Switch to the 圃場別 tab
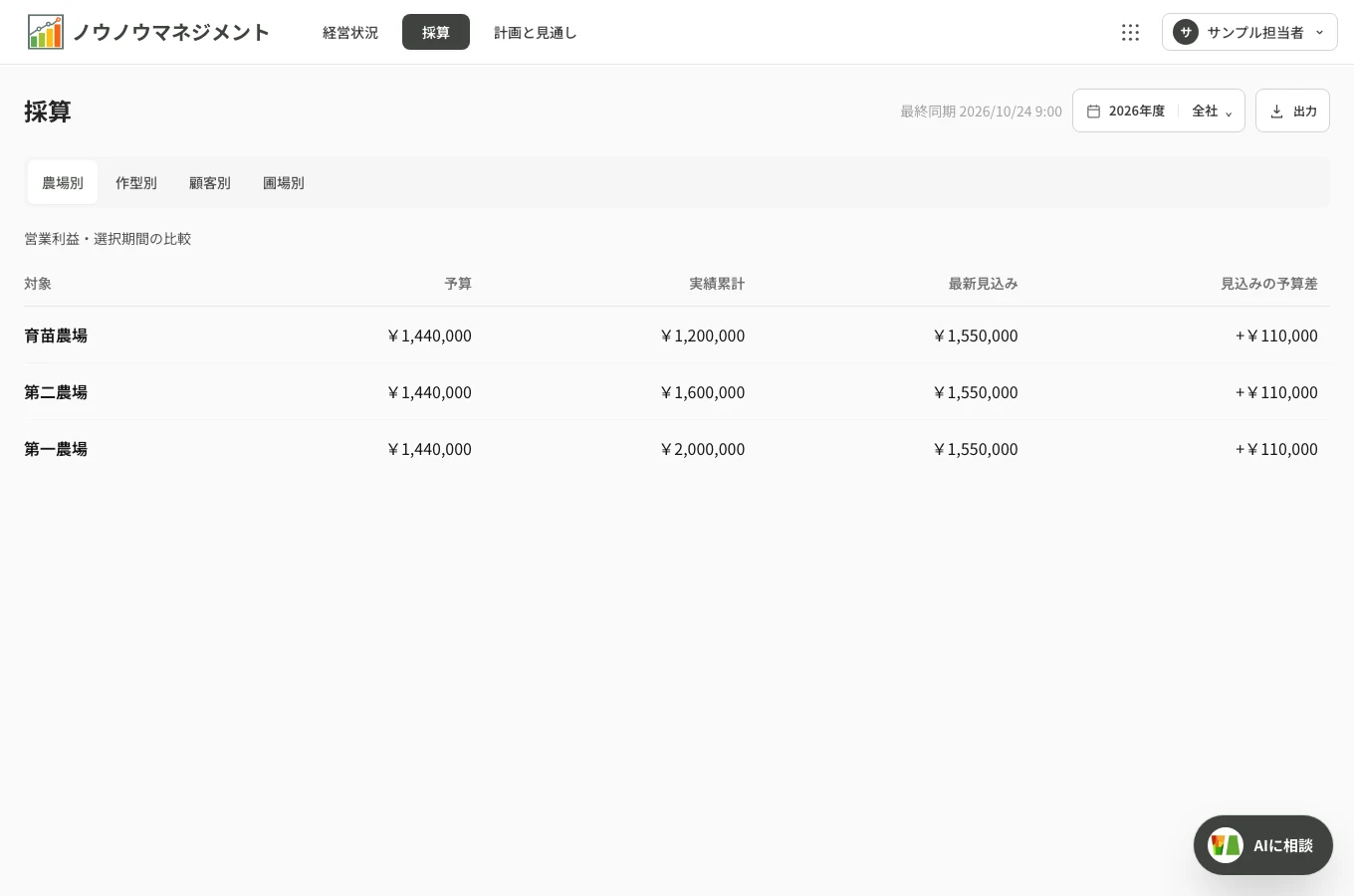 [x=284, y=182]
